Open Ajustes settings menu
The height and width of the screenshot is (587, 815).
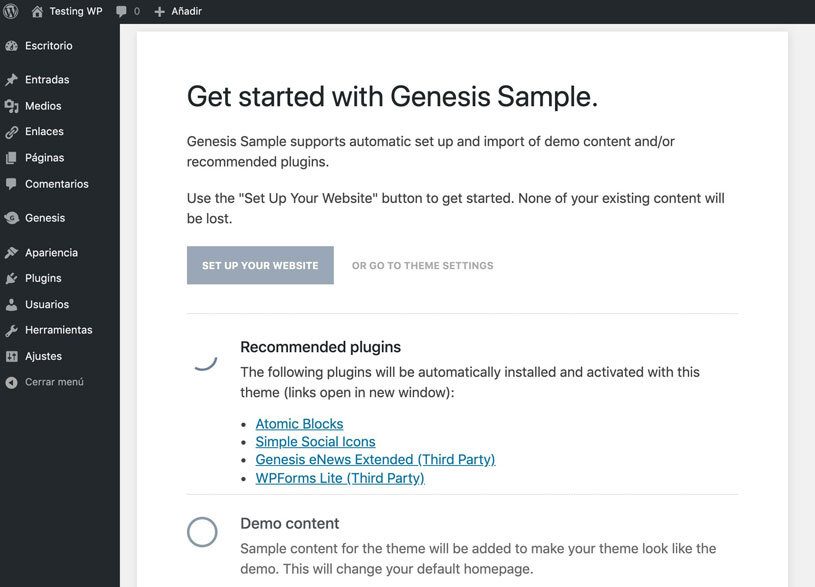point(43,356)
